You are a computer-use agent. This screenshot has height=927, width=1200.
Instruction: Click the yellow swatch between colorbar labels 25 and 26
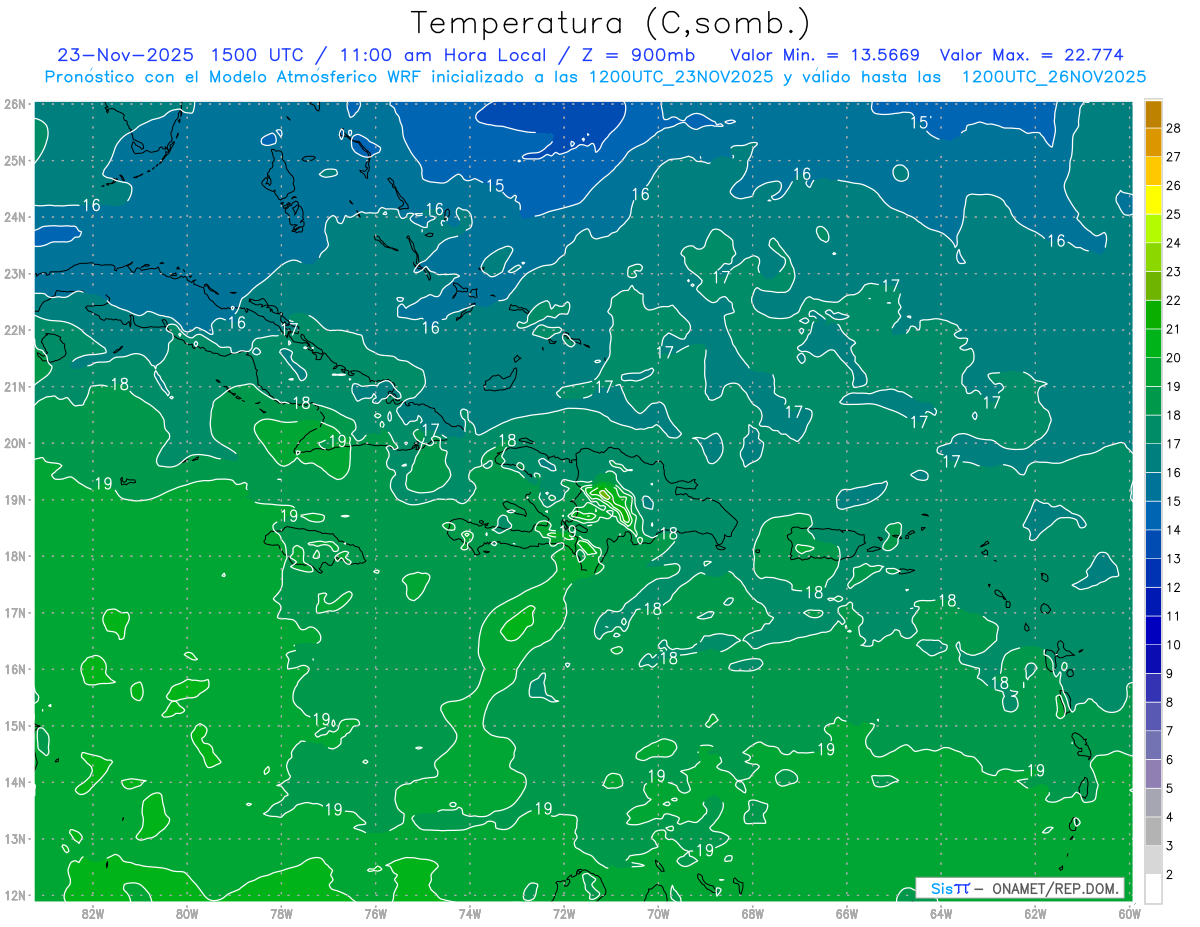(x=1154, y=200)
